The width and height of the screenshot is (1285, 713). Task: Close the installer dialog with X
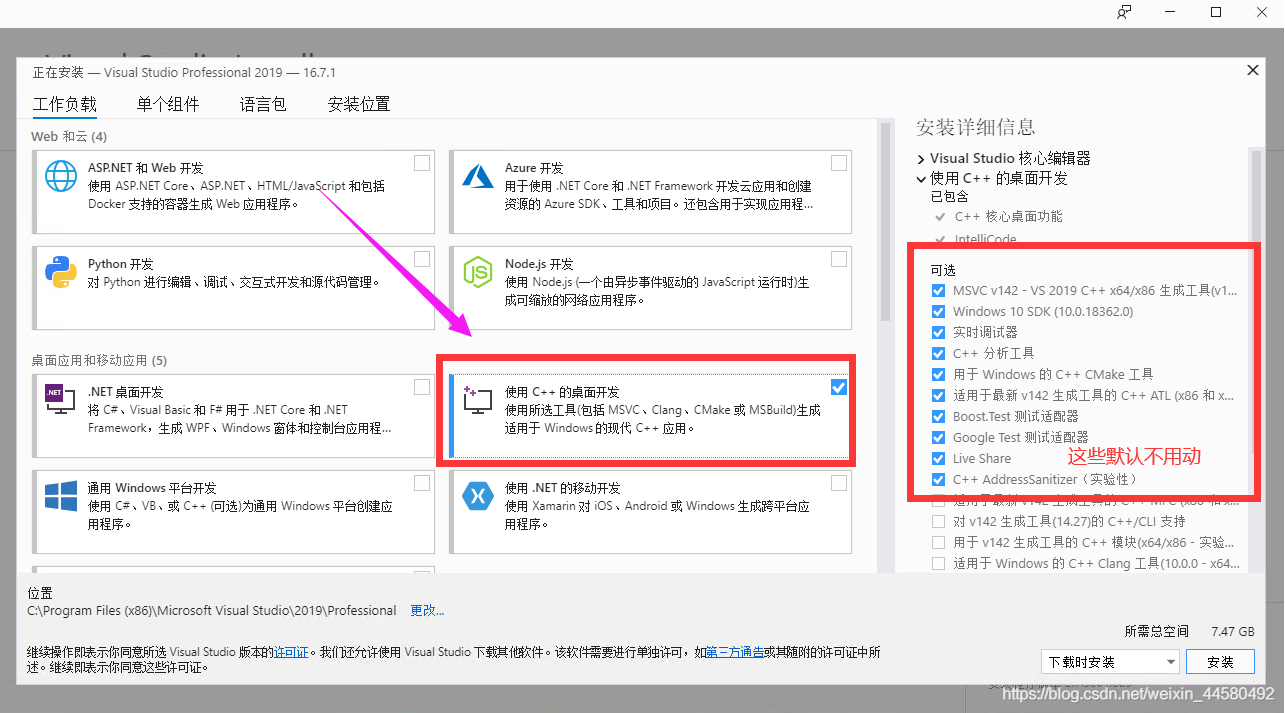(1252, 70)
